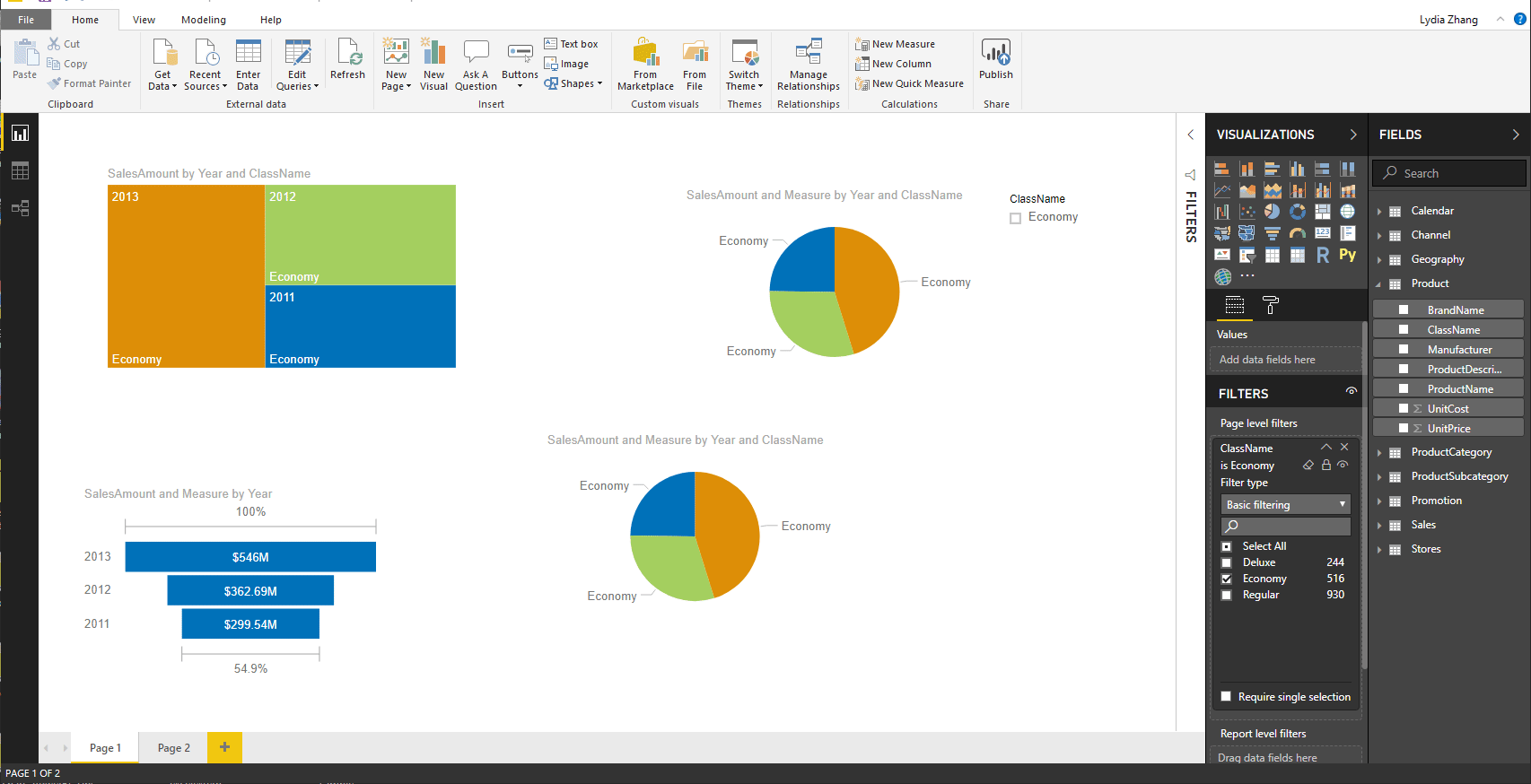Add a new report page with plus button
This screenshot has width=1531, height=784.
tap(224, 747)
